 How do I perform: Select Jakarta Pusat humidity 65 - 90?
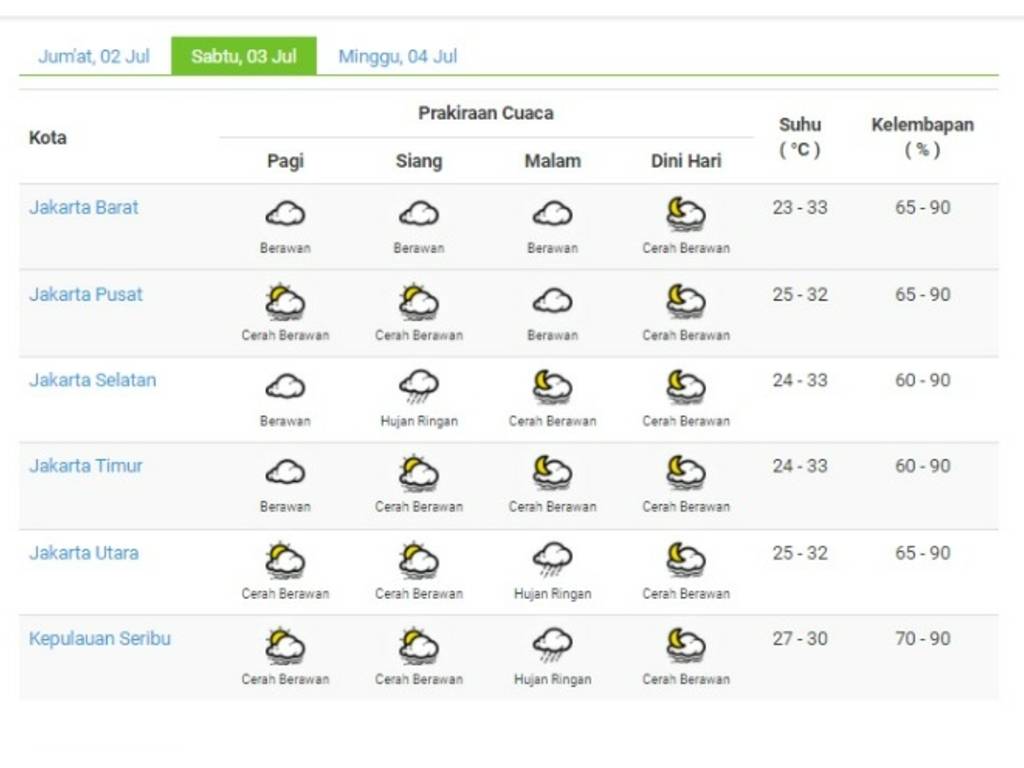(x=923, y=295)
